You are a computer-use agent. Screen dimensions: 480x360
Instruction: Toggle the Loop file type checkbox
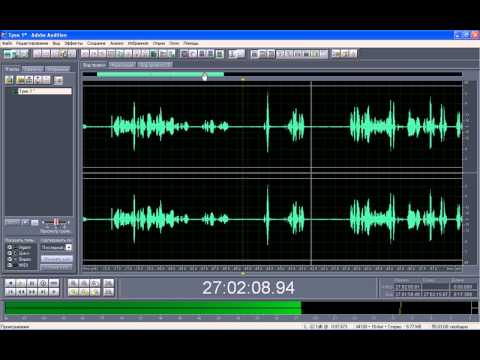point(10,253)
